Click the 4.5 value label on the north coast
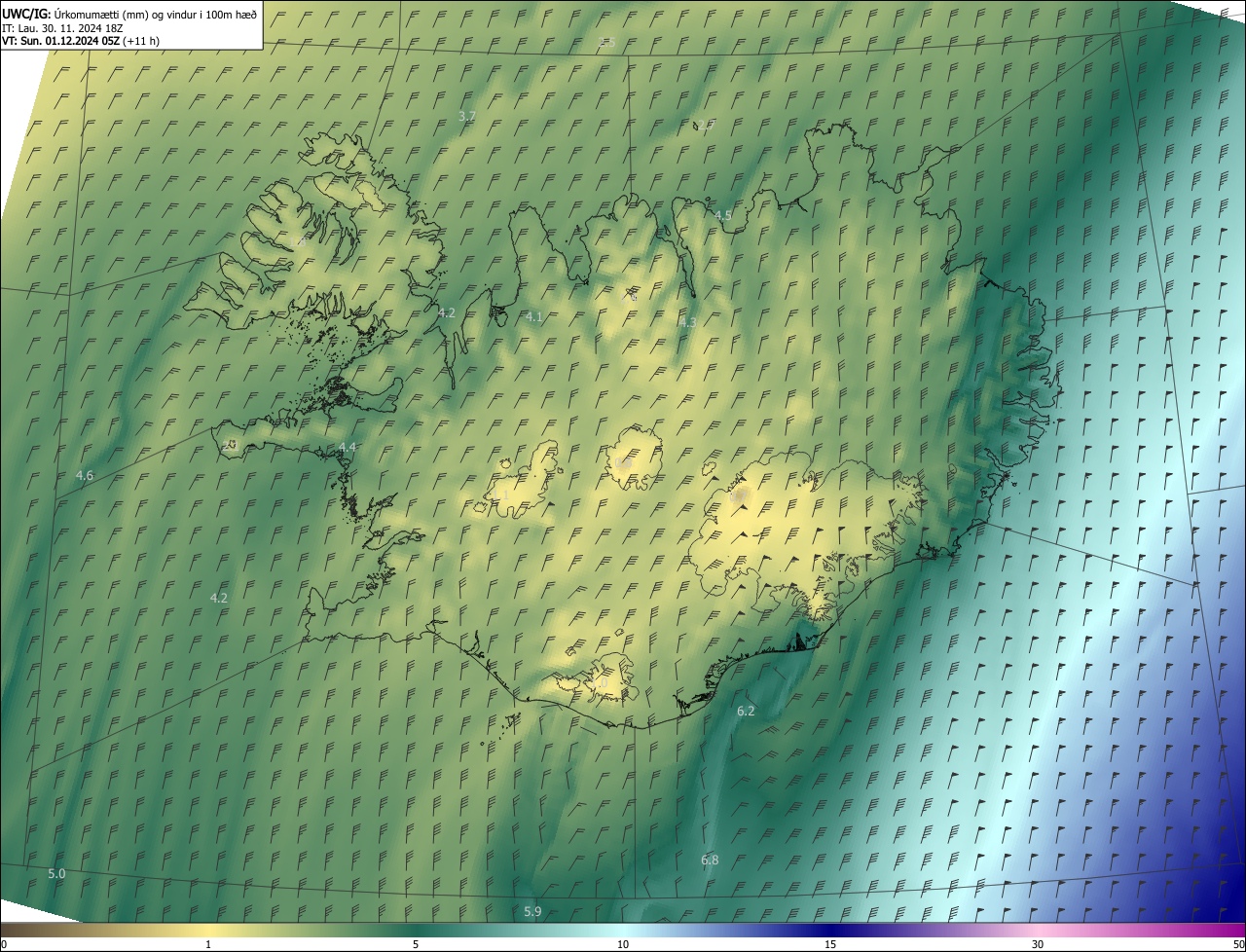The image size is (1246, 952). (723, 215)
